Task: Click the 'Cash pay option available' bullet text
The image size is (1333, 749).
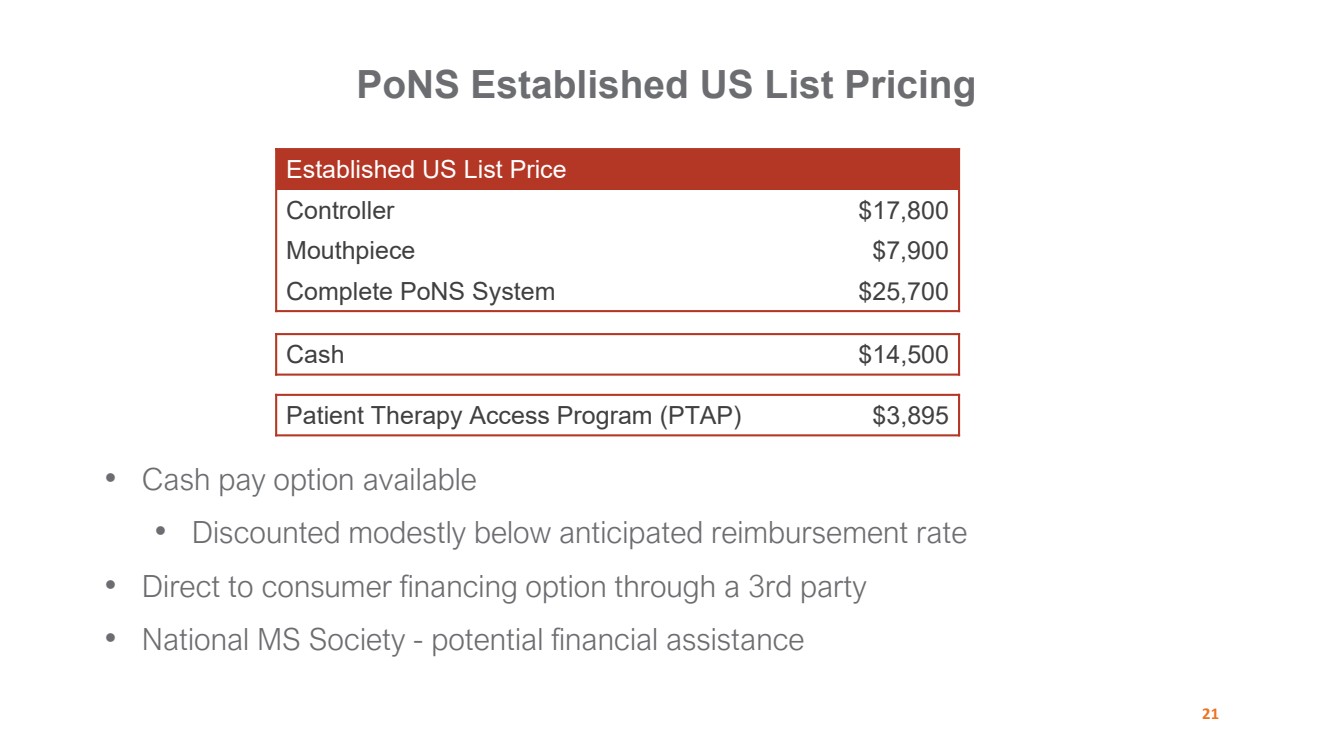Action: 309,480
